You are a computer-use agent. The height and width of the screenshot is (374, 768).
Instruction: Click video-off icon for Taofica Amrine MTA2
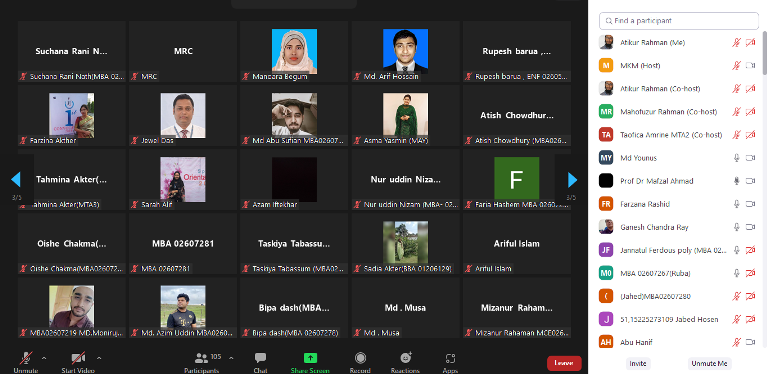point(750,135)
